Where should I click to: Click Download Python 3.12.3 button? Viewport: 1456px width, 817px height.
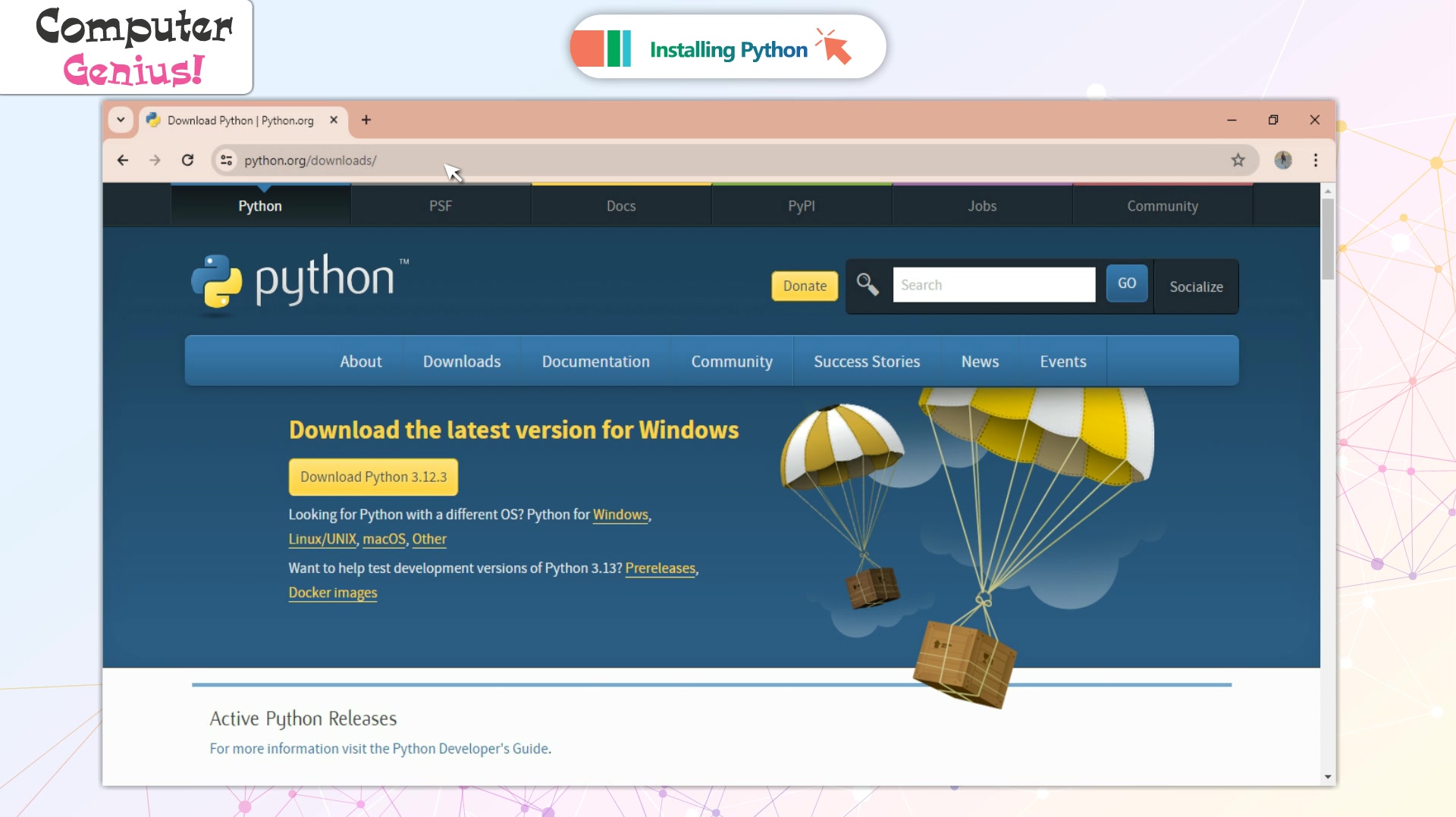pyautogui.click(x=373, y=477)
